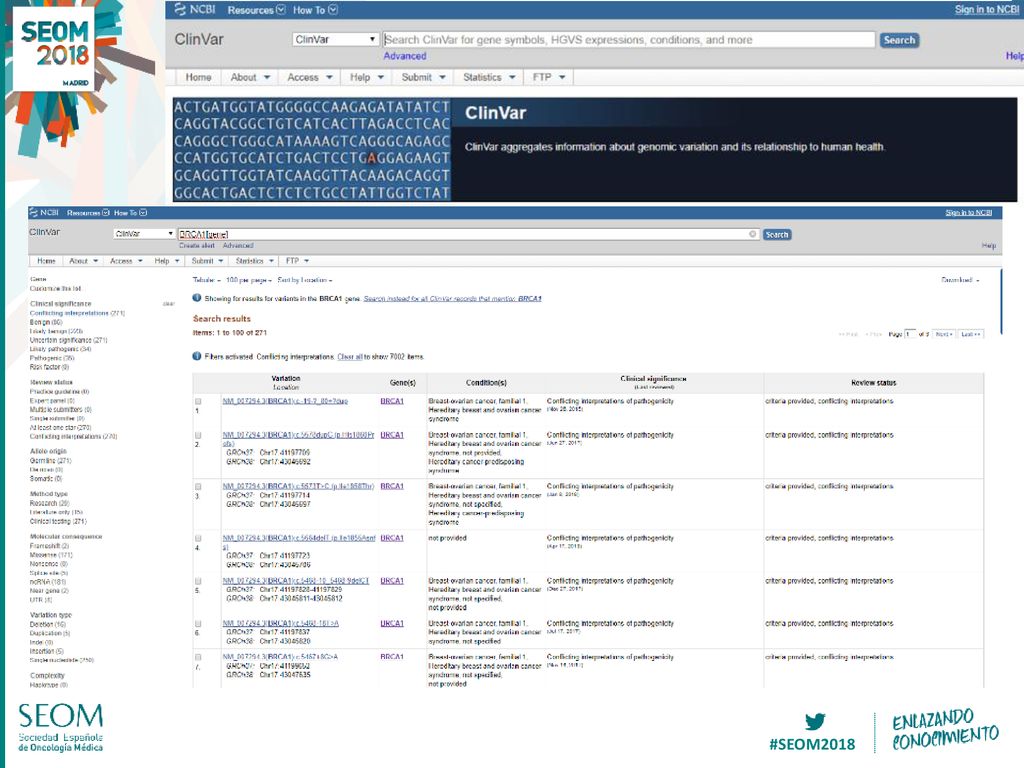Open the BRCA1 gene link in result row 1
The image size is (1024, 768).
(x=392, y=401)
